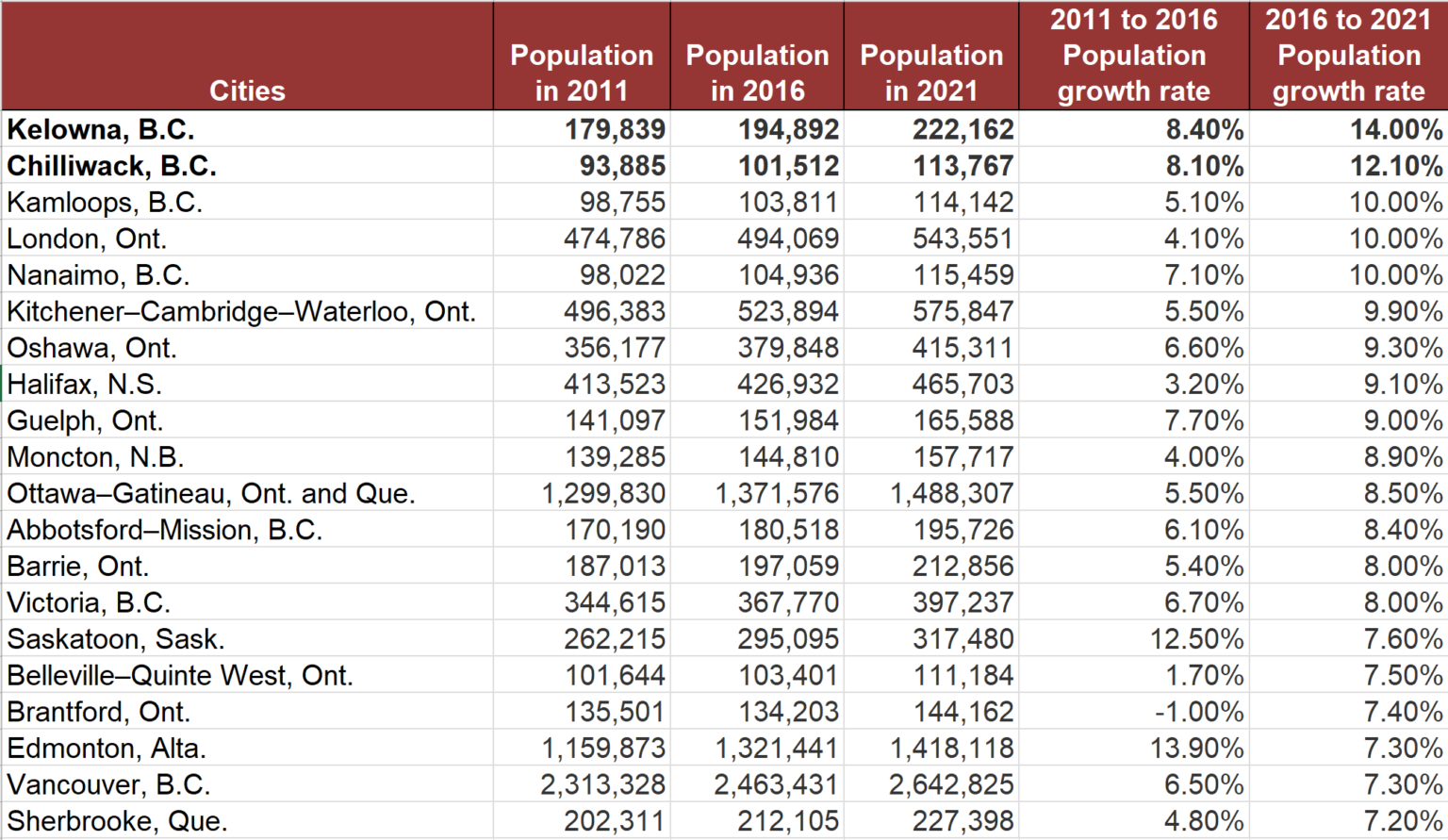Click Brantford's 7.40% growth rate

coord(1349,712)
